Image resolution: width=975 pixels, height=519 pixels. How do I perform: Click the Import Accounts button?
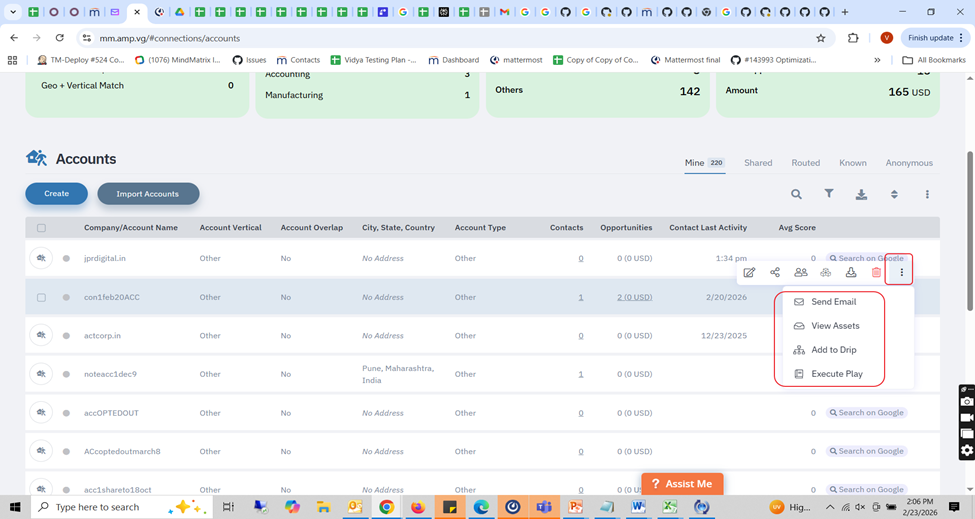point(148,194)
